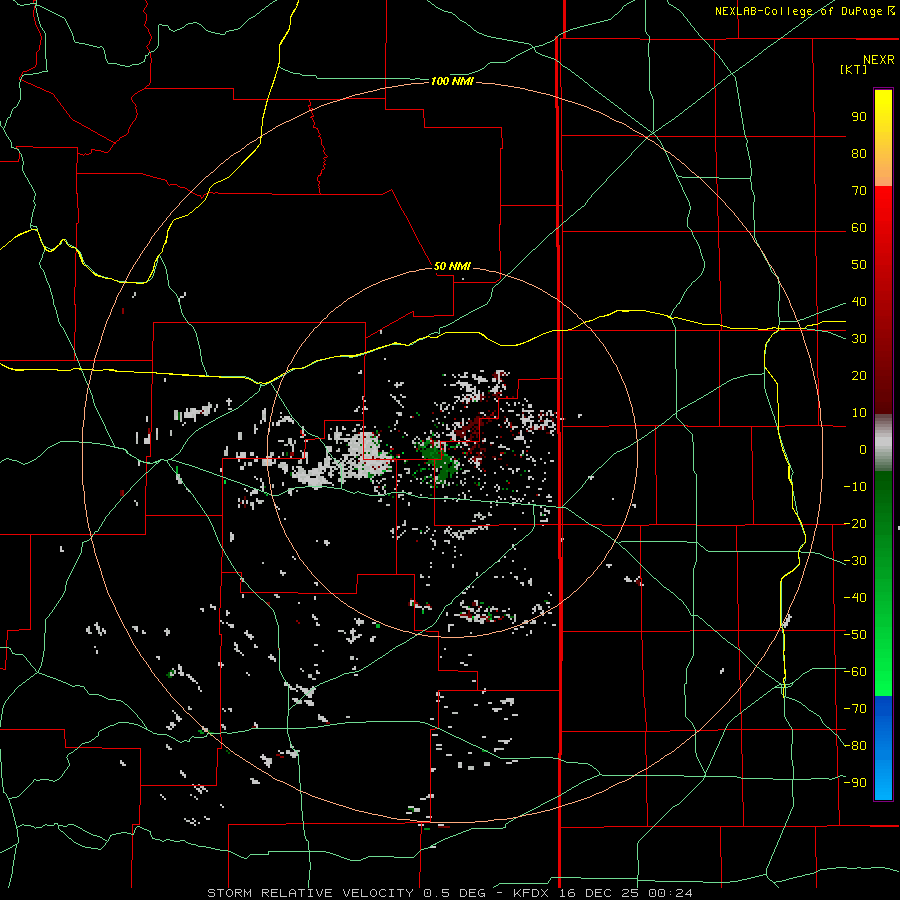900x900 pixels.
Task: Click the dark red outbound echo patch northeast of center
Action: click(x=474, y=433)
